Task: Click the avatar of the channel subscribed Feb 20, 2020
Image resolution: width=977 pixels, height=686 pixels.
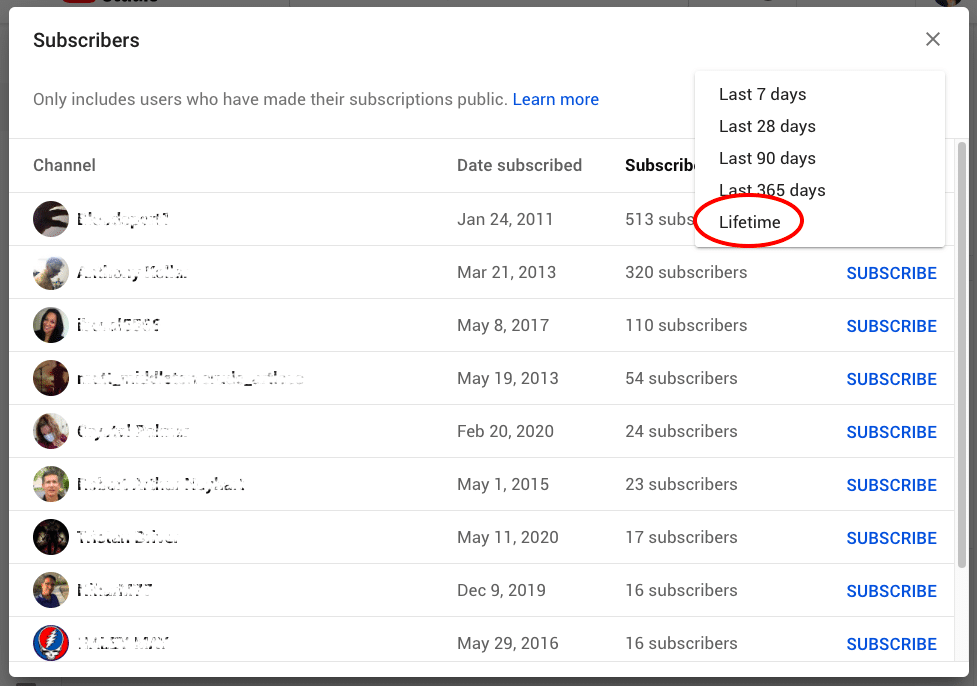Action: coord(51,431)
